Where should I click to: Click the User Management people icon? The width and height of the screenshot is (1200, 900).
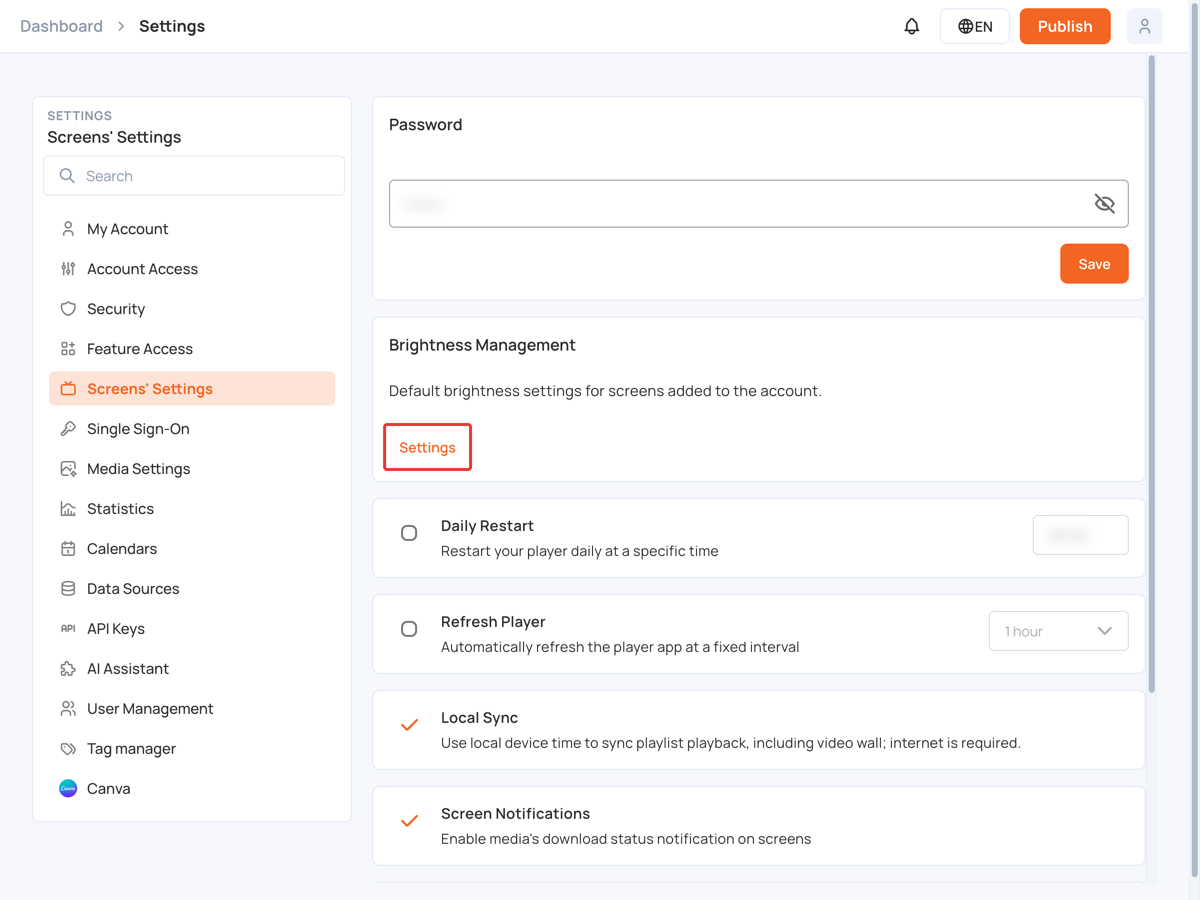(68, 709)
